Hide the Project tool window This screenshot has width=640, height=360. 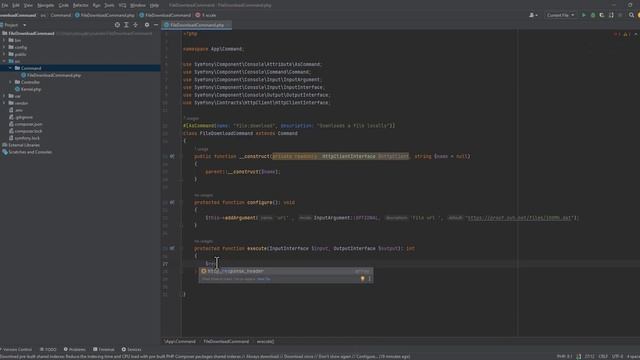(x=156, y=25)
